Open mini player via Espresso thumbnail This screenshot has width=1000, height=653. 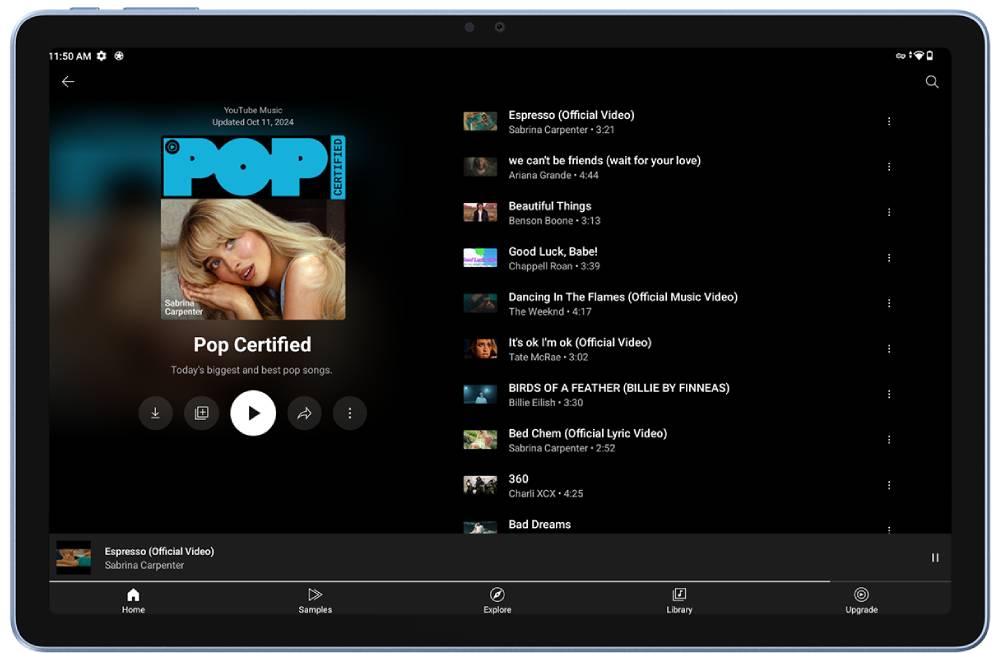[73, 558]
